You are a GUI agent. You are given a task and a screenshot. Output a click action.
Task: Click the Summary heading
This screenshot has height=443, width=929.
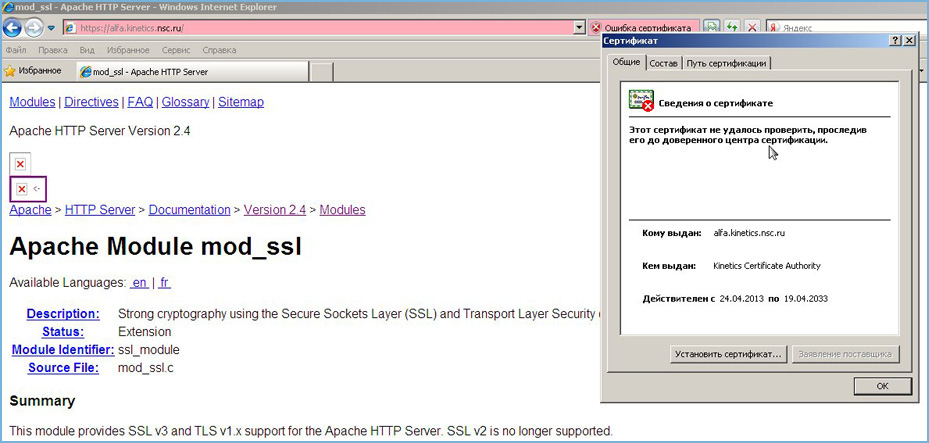click(x=42, y=401)
